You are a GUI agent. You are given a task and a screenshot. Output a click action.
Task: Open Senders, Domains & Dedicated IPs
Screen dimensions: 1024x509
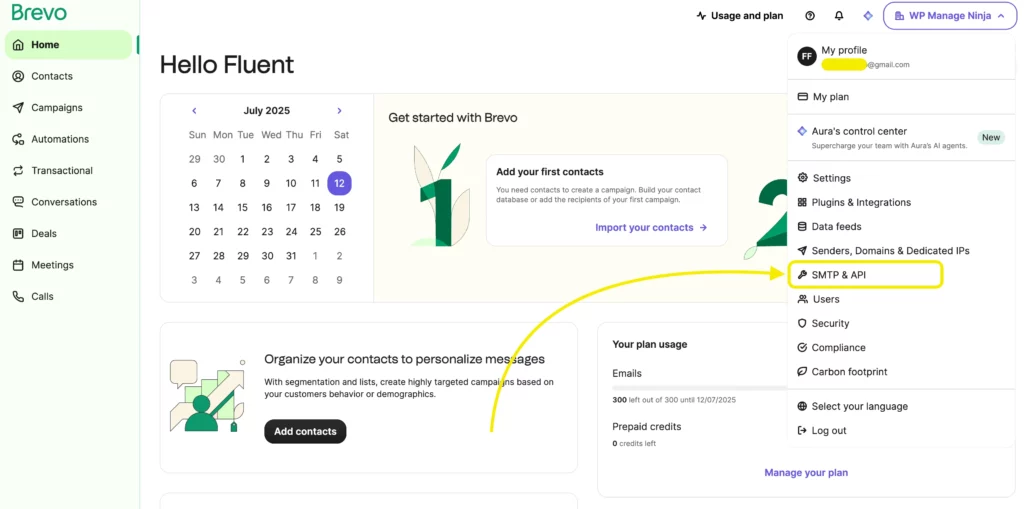click(x=901, y=251)
